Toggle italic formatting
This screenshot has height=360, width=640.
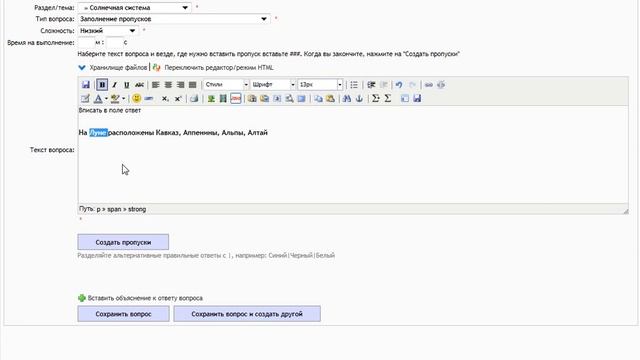point(115,84)
